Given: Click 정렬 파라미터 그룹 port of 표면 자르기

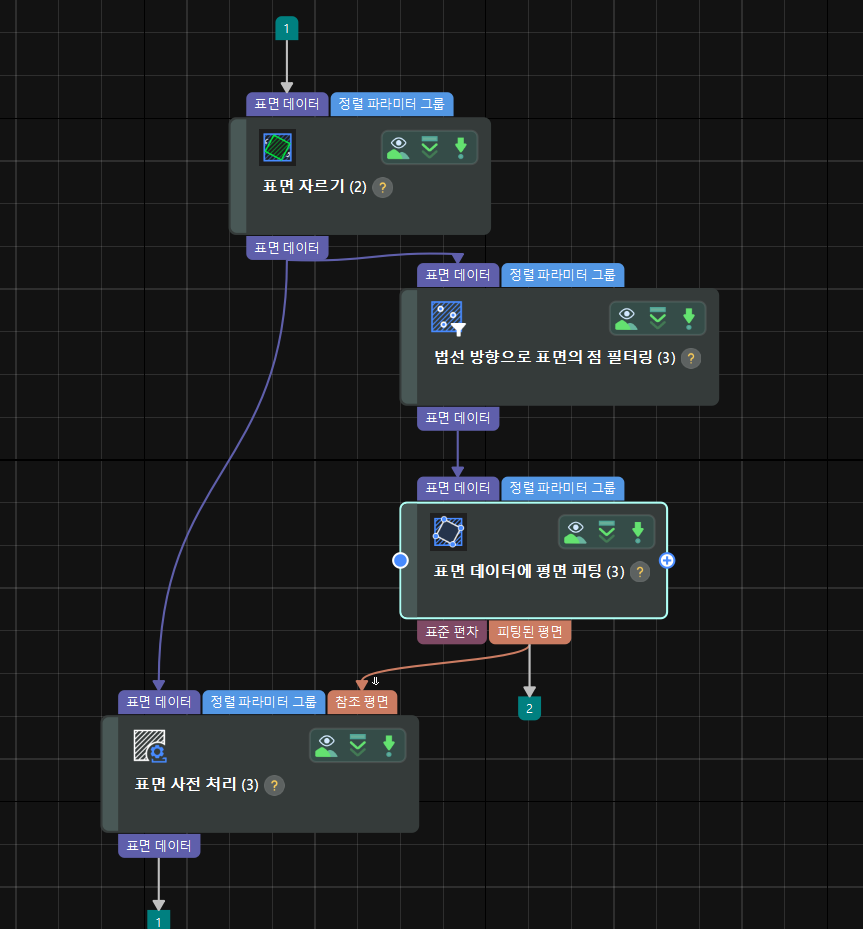Looking at the screenshot, I should [x=392, y=104].
